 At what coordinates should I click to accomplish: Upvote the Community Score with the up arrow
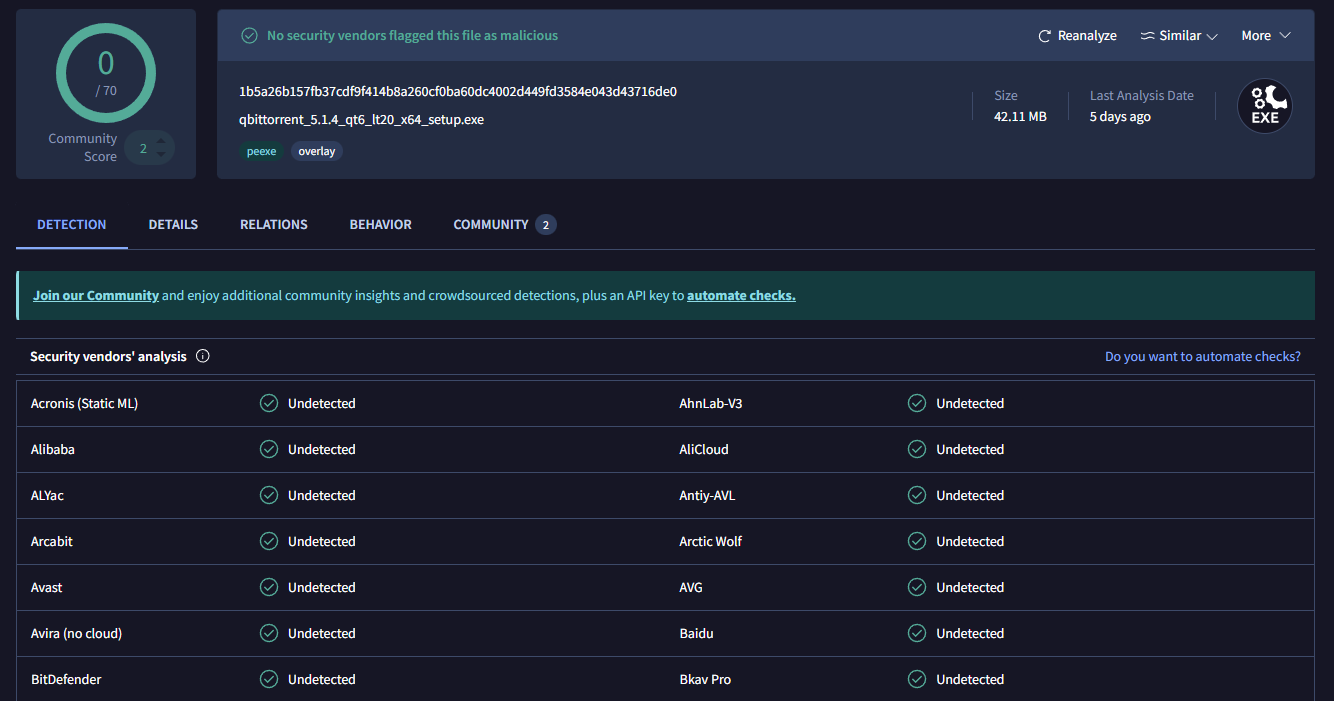160,139
